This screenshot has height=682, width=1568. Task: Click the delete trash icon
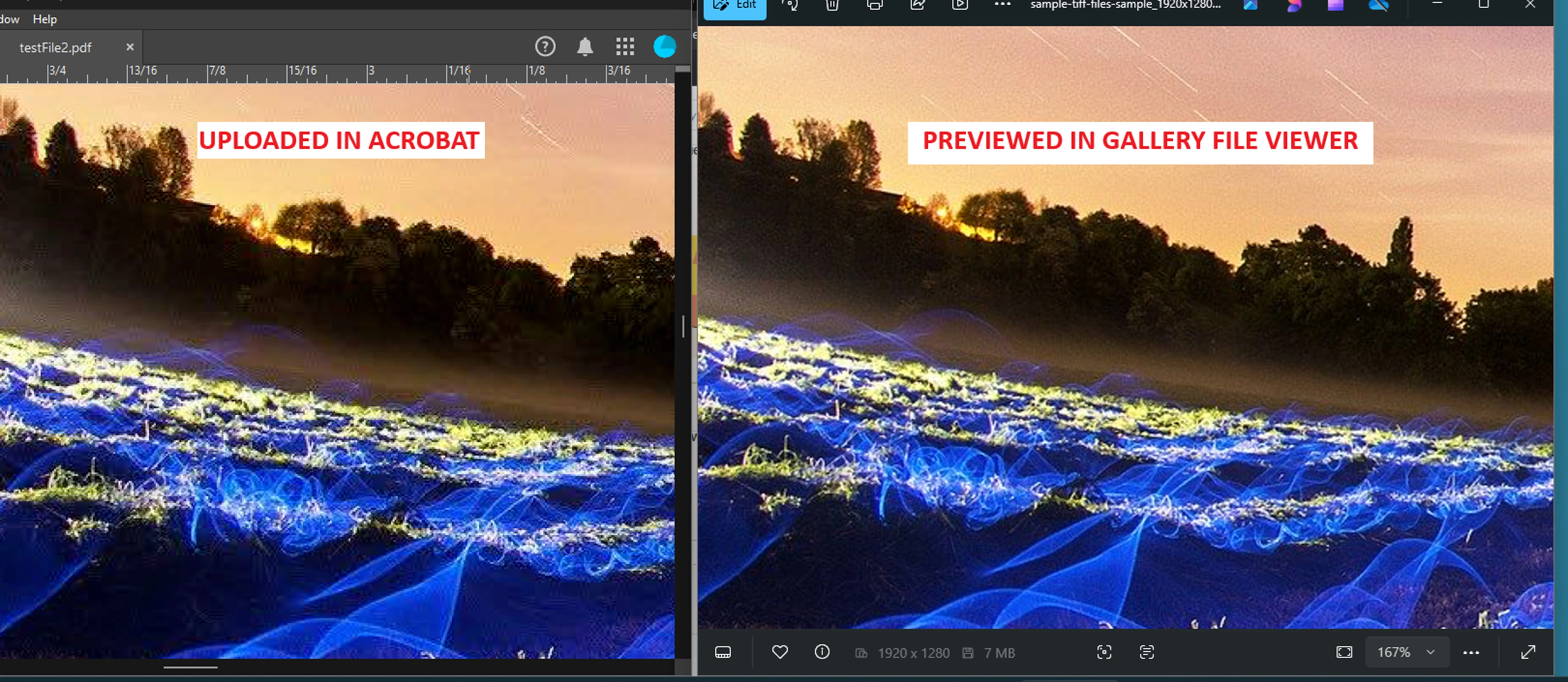(832, 6)
